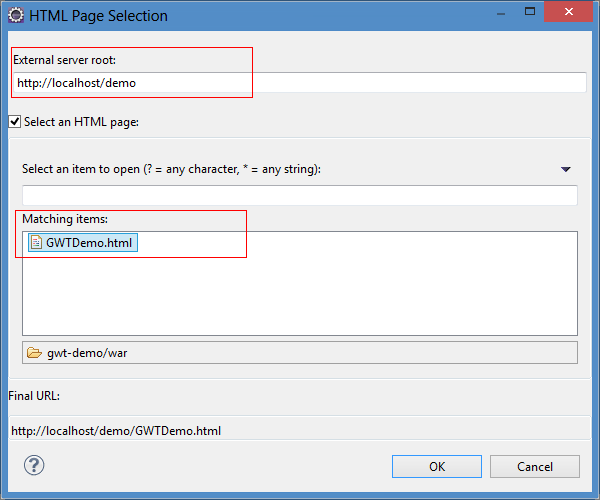Click the Final URL text field

pyautogui.click(x=300, y=431)
